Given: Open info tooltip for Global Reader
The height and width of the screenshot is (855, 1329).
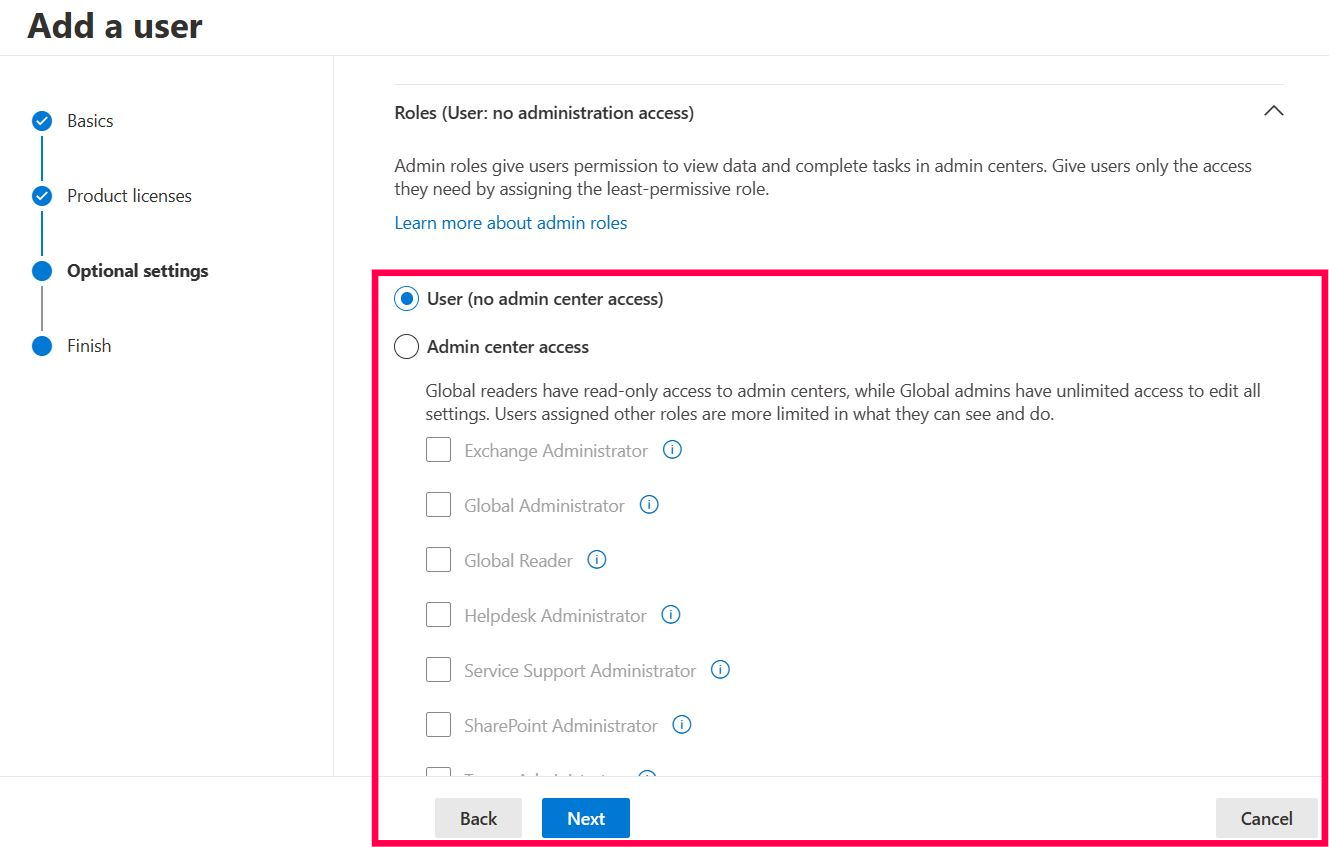Looking at the screenshot, I should coord(597,560).
